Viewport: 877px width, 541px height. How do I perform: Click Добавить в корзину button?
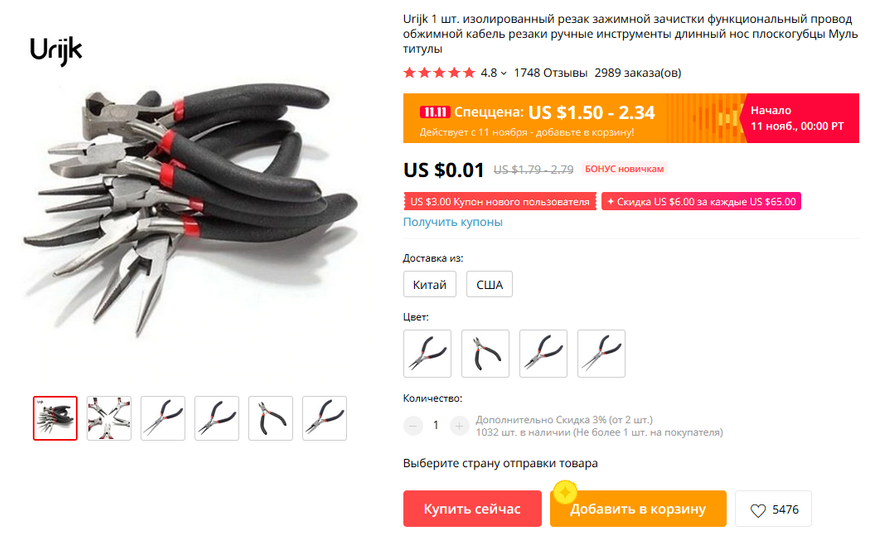click(x=638, y=509)
